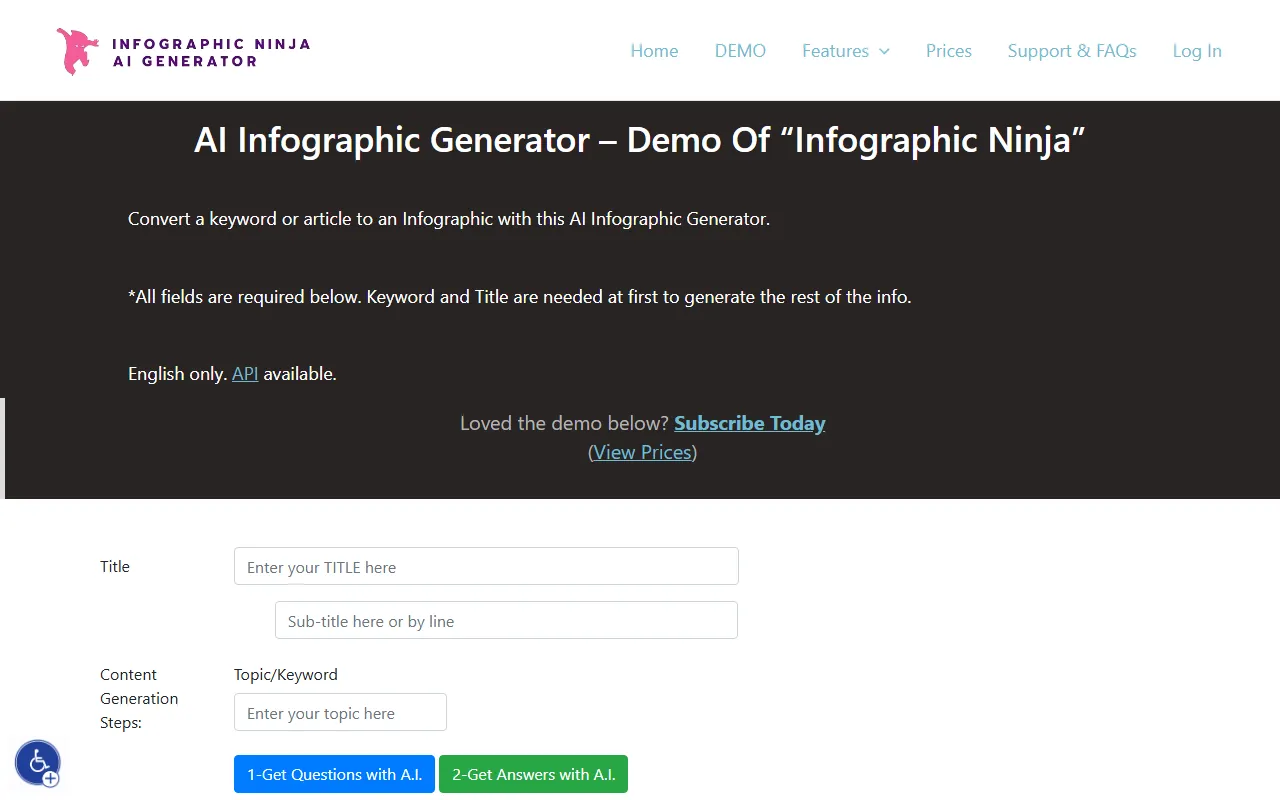1280x800 pixels.
Task: Select DEMO in the navigation bar
Action: tap(740, 51)
